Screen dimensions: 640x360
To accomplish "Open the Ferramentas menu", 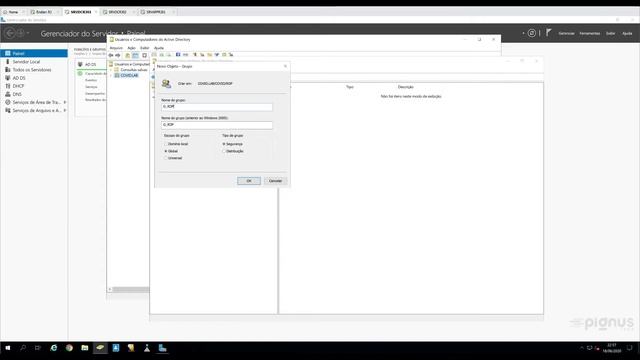I will (x=590, y=33).
